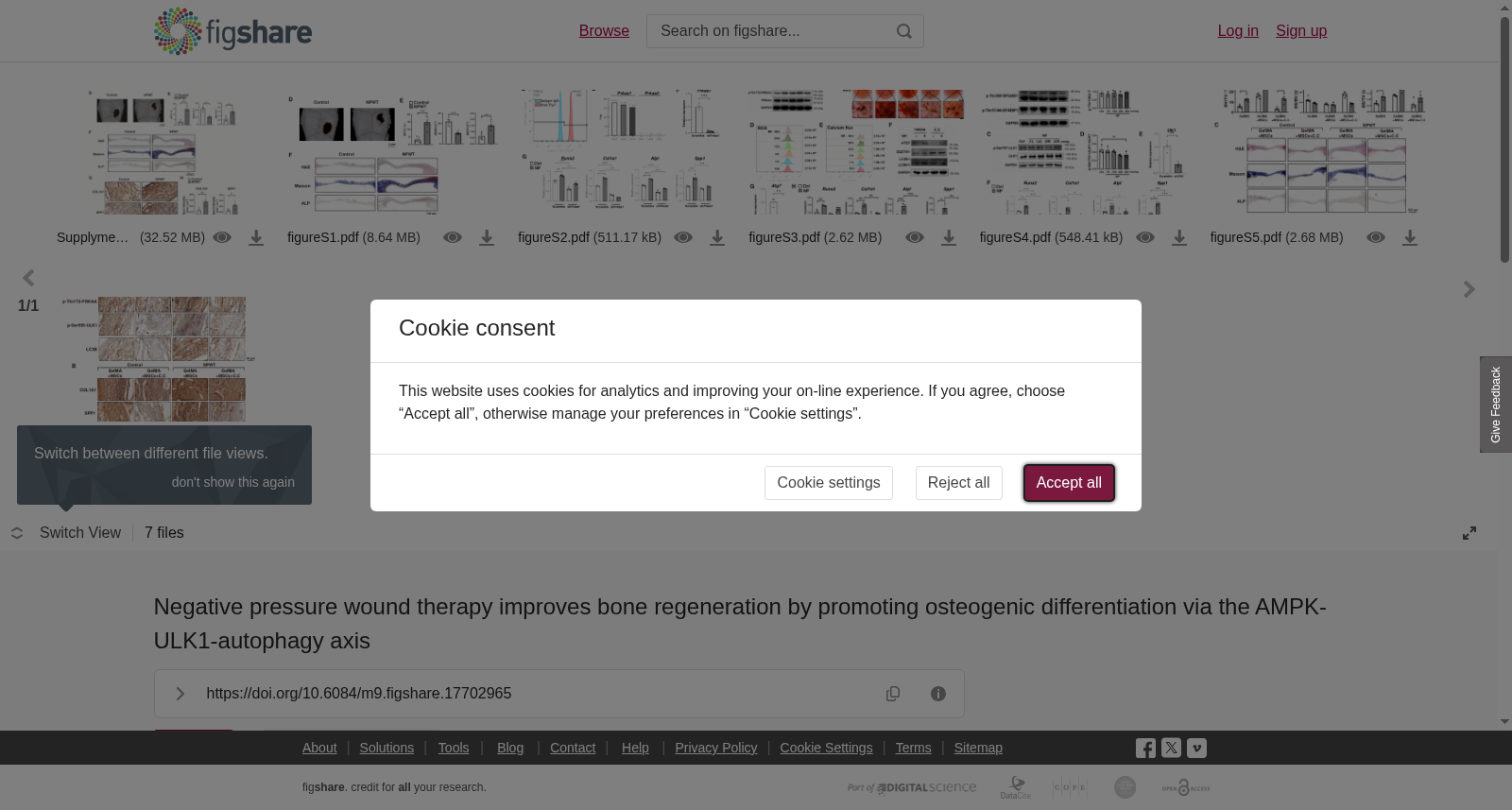Click Accept all cookies button
This screenshot has width=1512, height=810.
click(x=1069, y=483)
